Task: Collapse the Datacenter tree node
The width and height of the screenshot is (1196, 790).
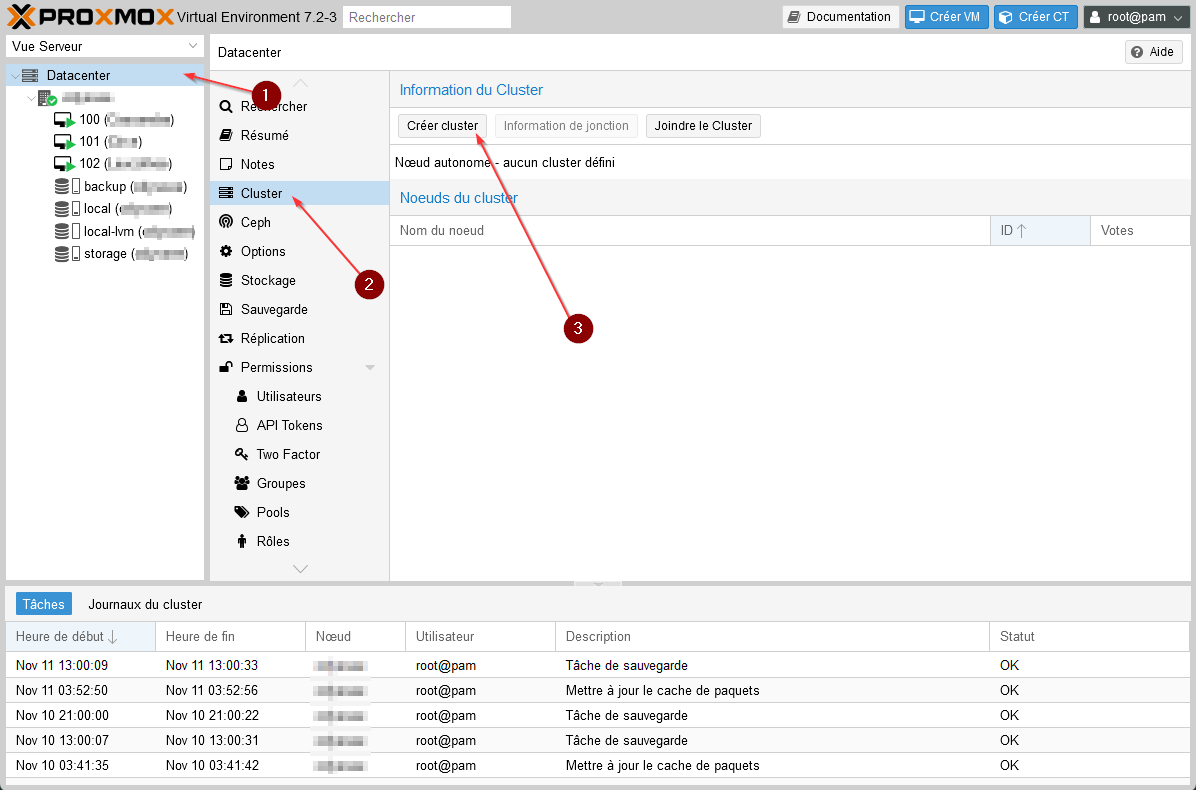Action: coord(14,76)
